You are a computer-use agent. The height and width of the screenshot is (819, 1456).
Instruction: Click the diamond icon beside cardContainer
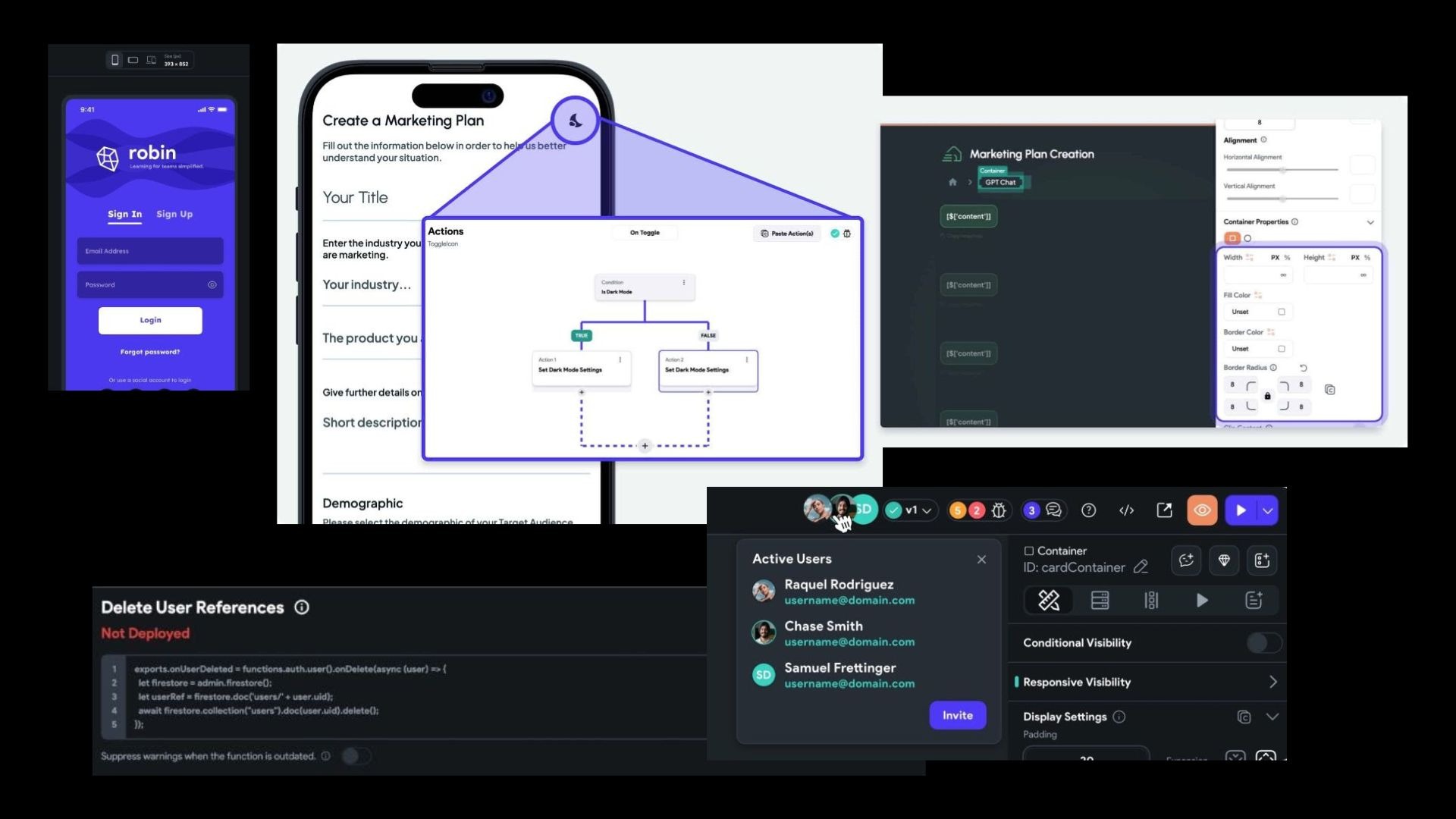pyautogui.click(x=1224, y=560)
